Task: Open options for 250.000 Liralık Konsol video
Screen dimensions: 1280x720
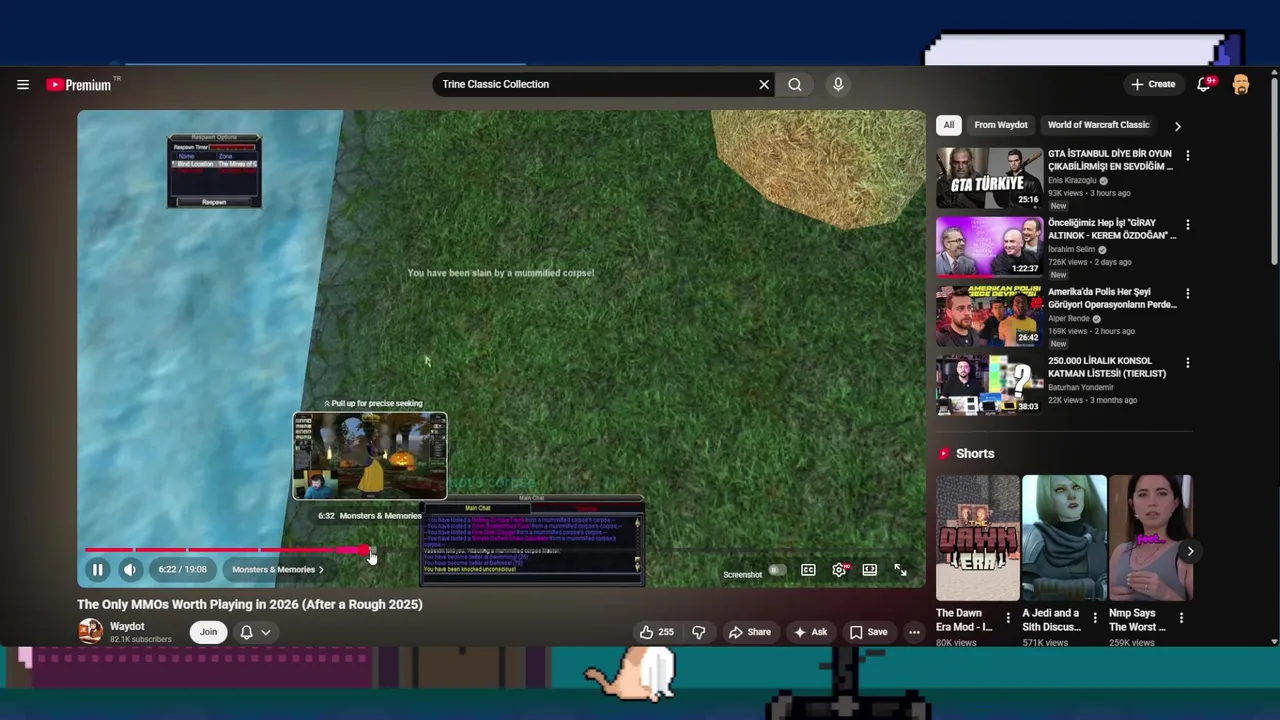Action: [x=1187, y=363]
